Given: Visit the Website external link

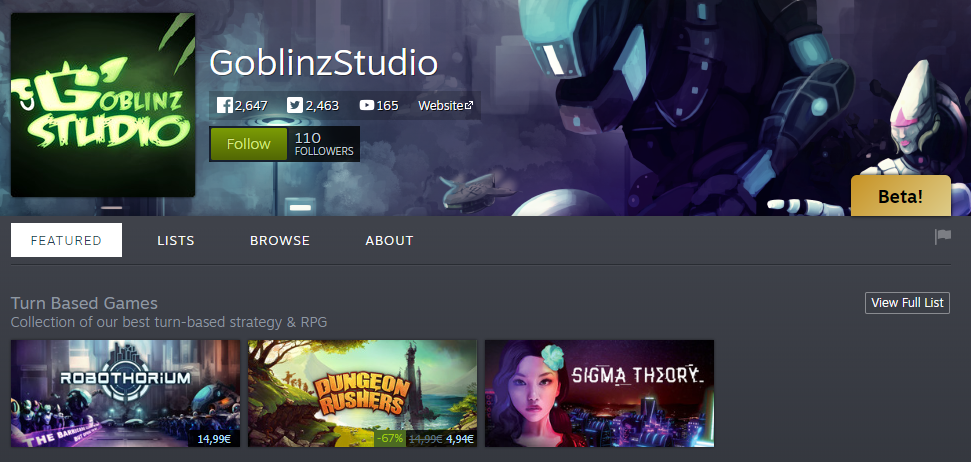Looking at the screenshot, I should [445, 105].
